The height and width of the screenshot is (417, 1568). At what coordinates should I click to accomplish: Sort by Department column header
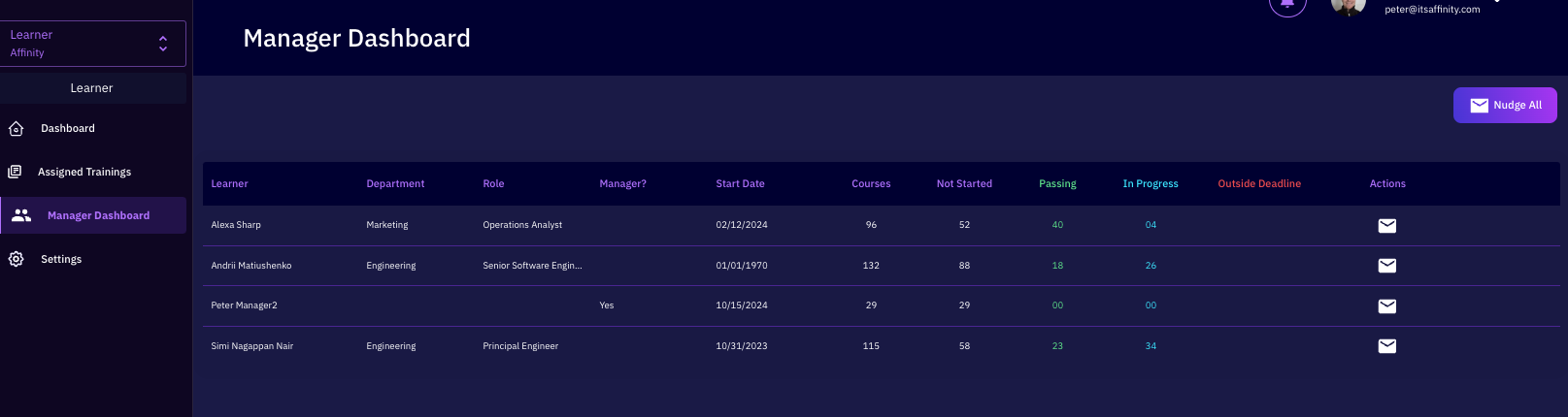[395, 183]
